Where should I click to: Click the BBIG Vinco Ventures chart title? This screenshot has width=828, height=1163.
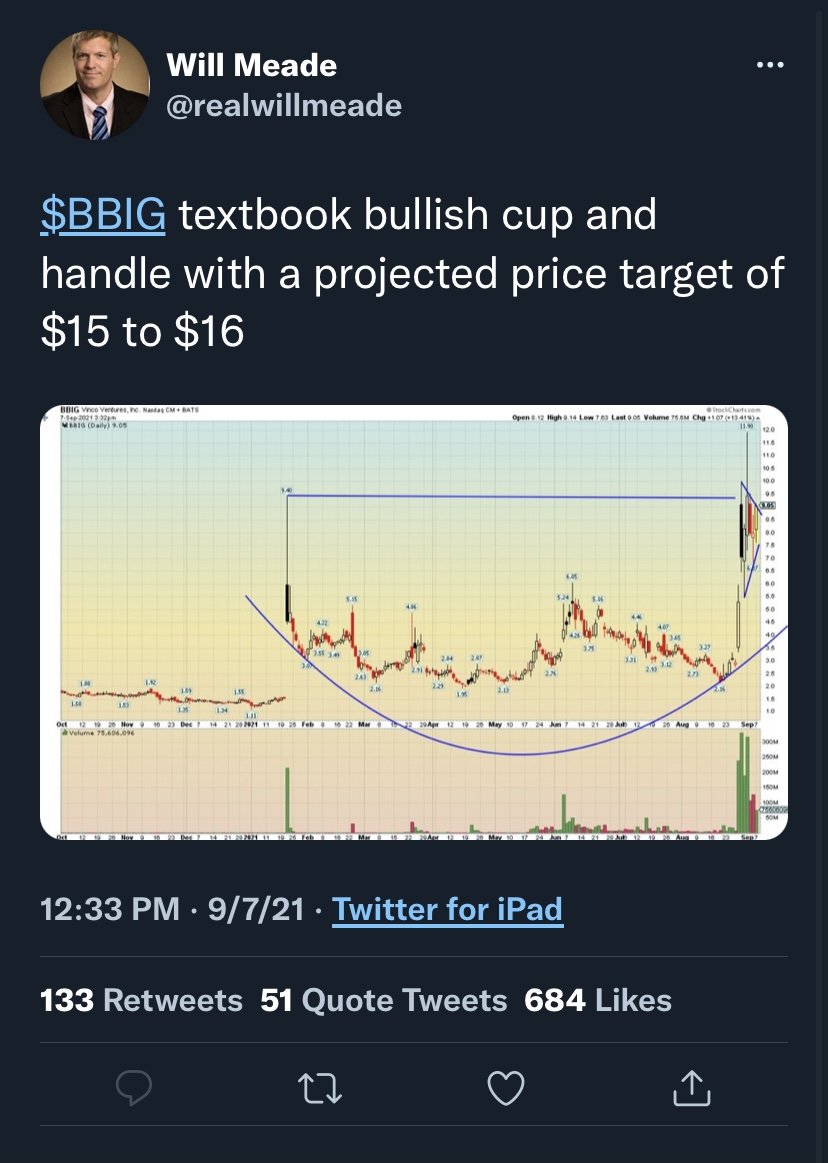click(130, 409)
